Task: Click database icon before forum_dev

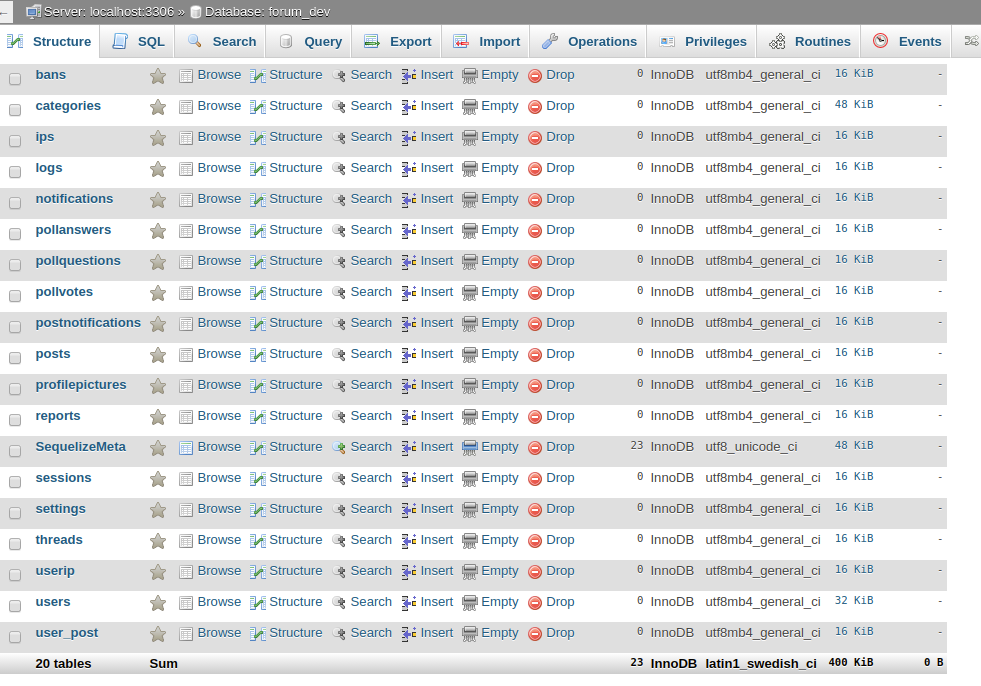Action: (195, 12)
